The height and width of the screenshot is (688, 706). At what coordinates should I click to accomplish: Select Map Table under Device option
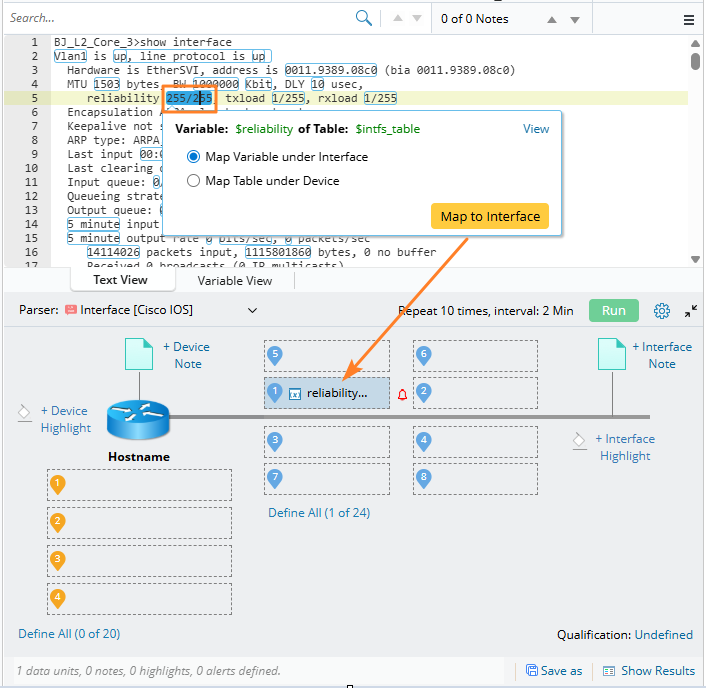[194, 181]
